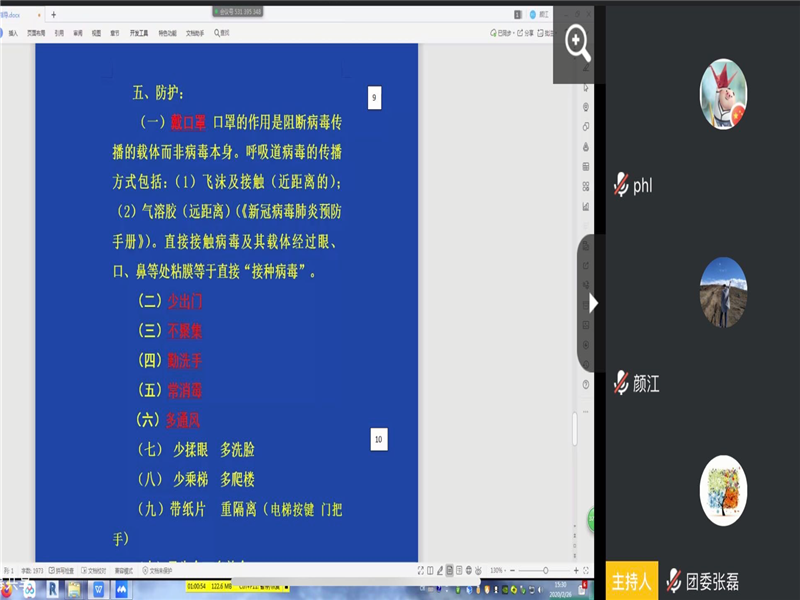This screenshot has height=600, width=800.
Task: Click phl's muted microphone icon
Action: pyautogui.click(x=621, y=184)
